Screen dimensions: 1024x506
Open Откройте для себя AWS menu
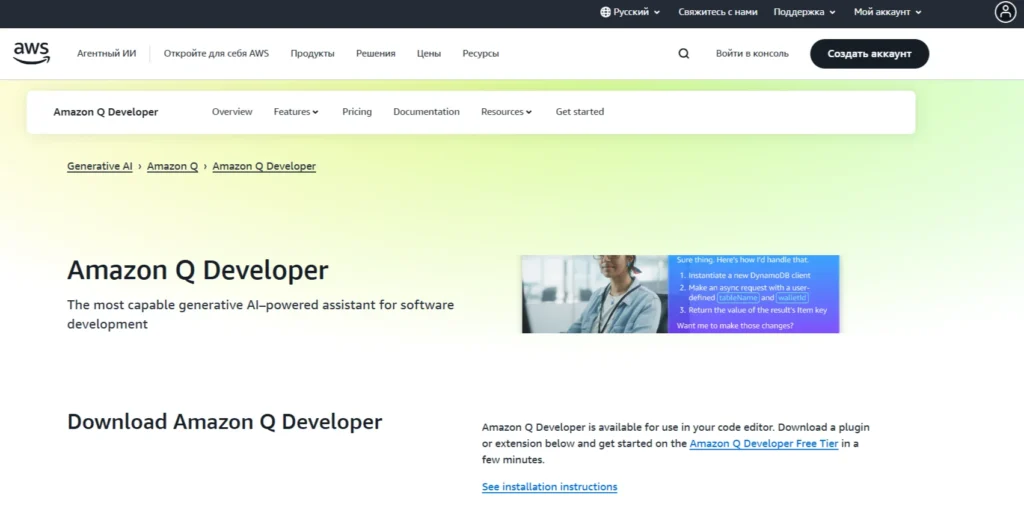(x=216, y=54)
